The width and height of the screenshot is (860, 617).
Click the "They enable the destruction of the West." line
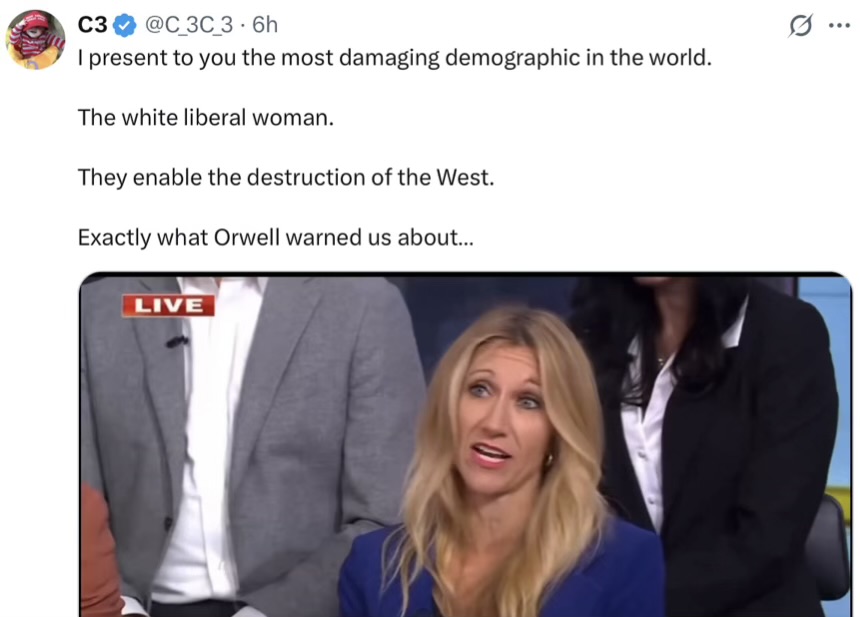coord(286,177)
